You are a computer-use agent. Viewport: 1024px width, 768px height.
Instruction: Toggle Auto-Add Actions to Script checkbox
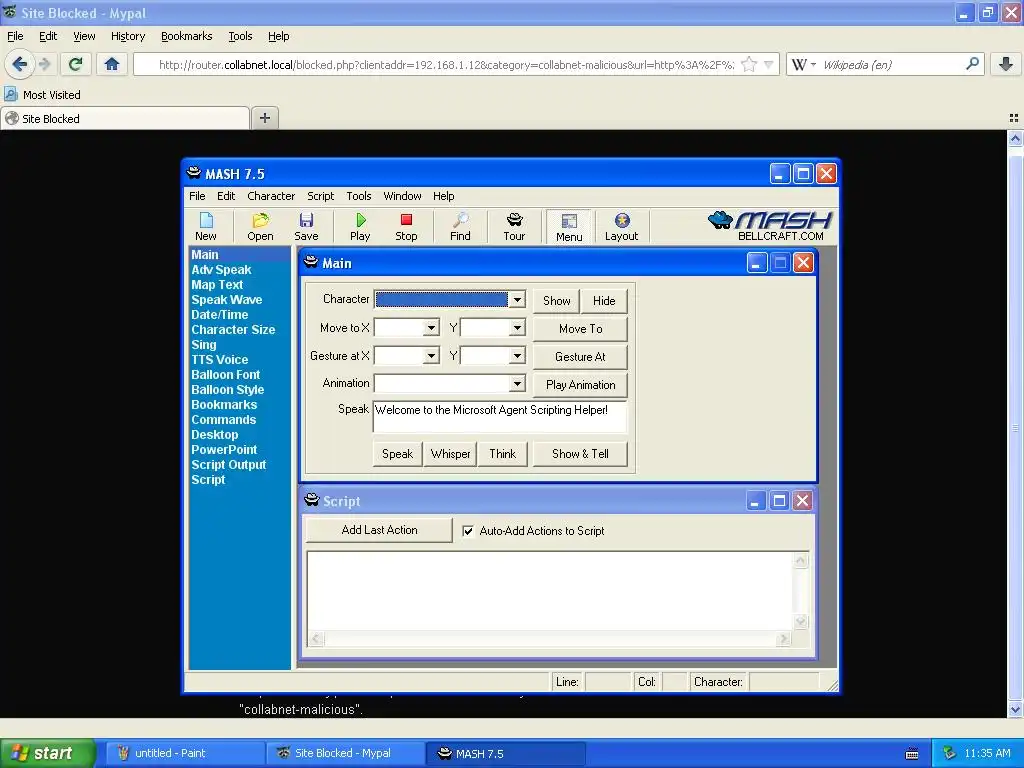tap(468, 531)
